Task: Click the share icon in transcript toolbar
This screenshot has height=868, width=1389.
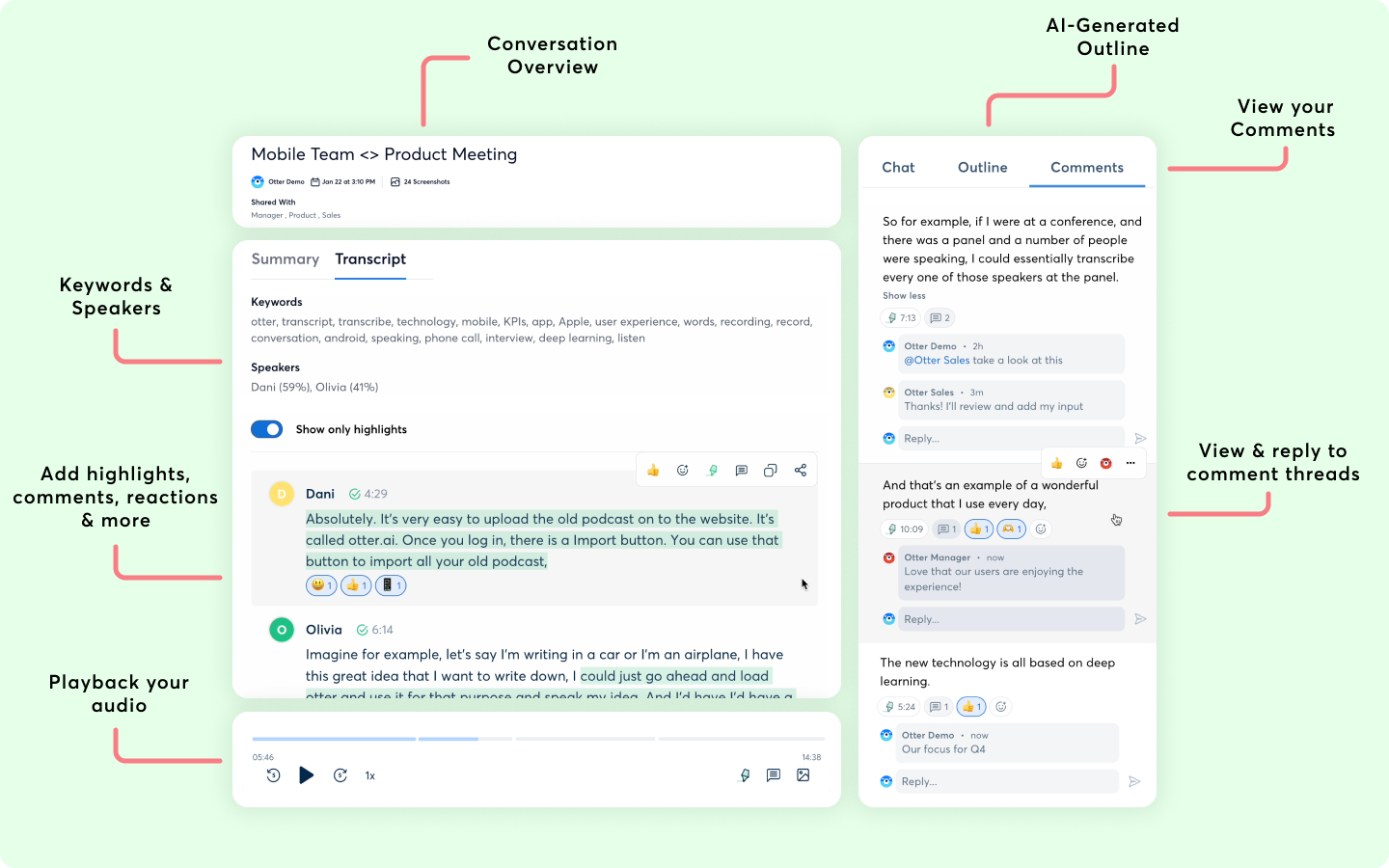Action: click(800, 471)
